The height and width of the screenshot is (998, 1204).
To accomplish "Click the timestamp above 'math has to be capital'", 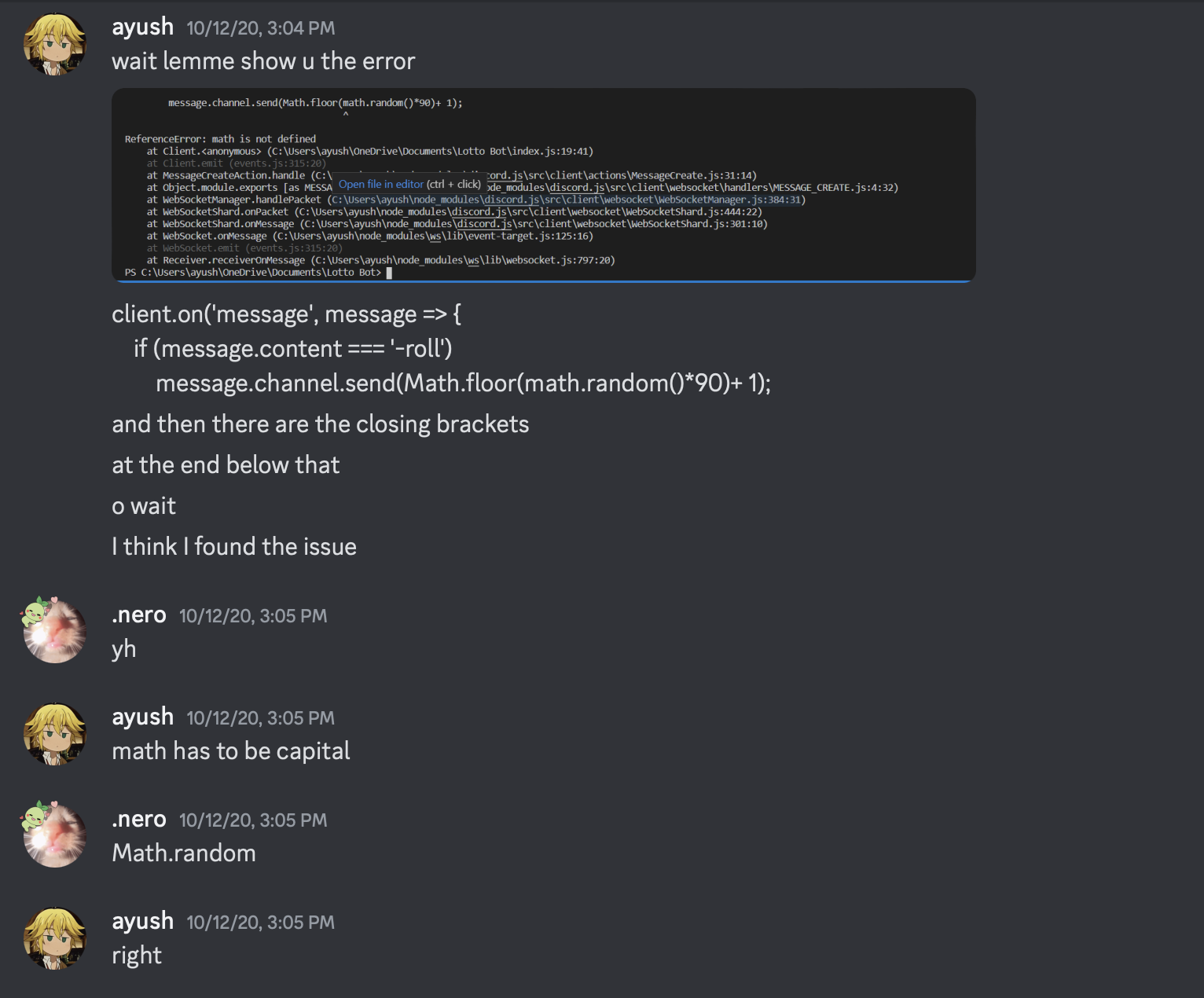I will 261,718.
